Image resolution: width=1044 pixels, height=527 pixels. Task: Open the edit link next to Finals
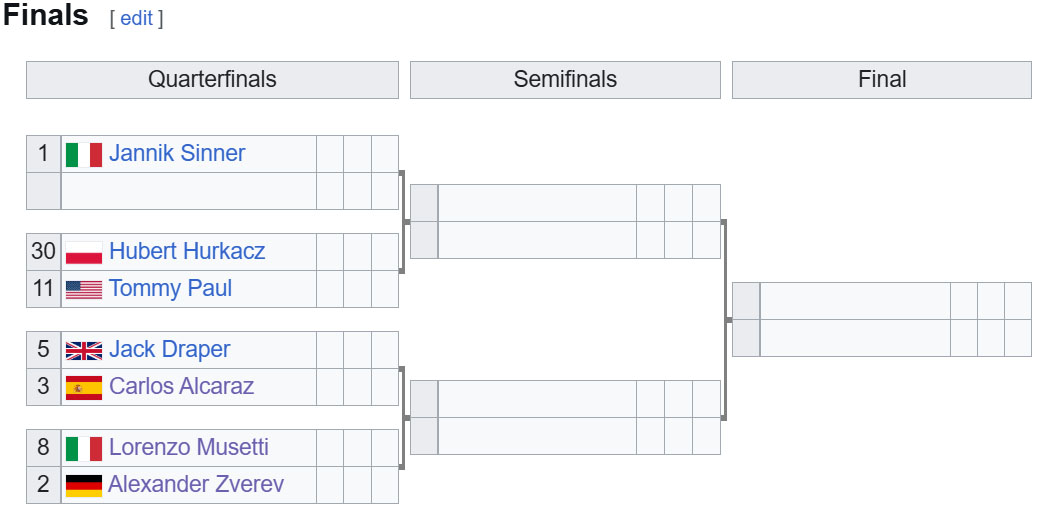pyautogui.click(x=136, y=18)
